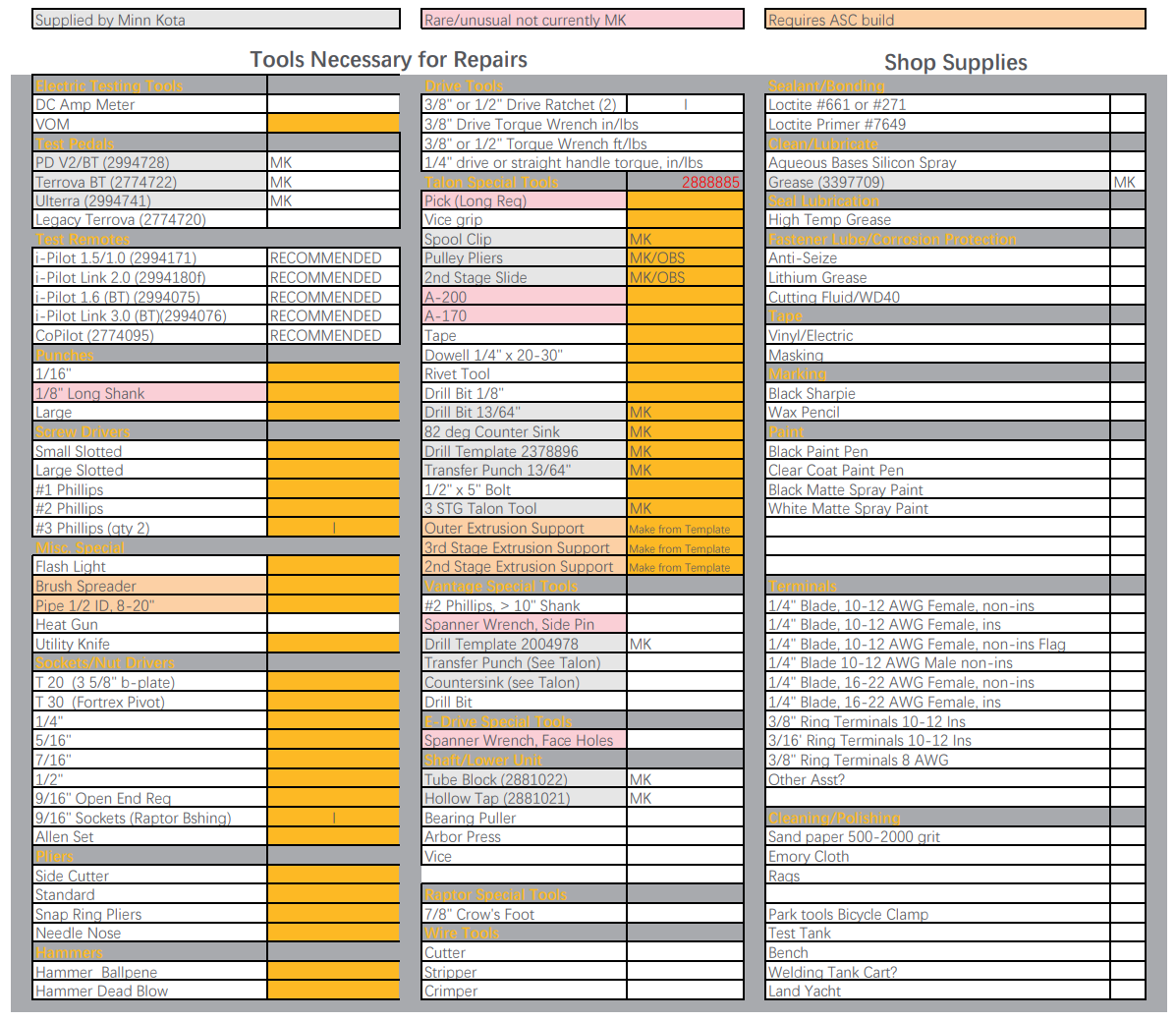Select the '3/8" Drive Torque Wrench in/lbs' cell
The height and width of the screenshot is (1021, 1176).
pyautogui.click(x=582, y=124)
